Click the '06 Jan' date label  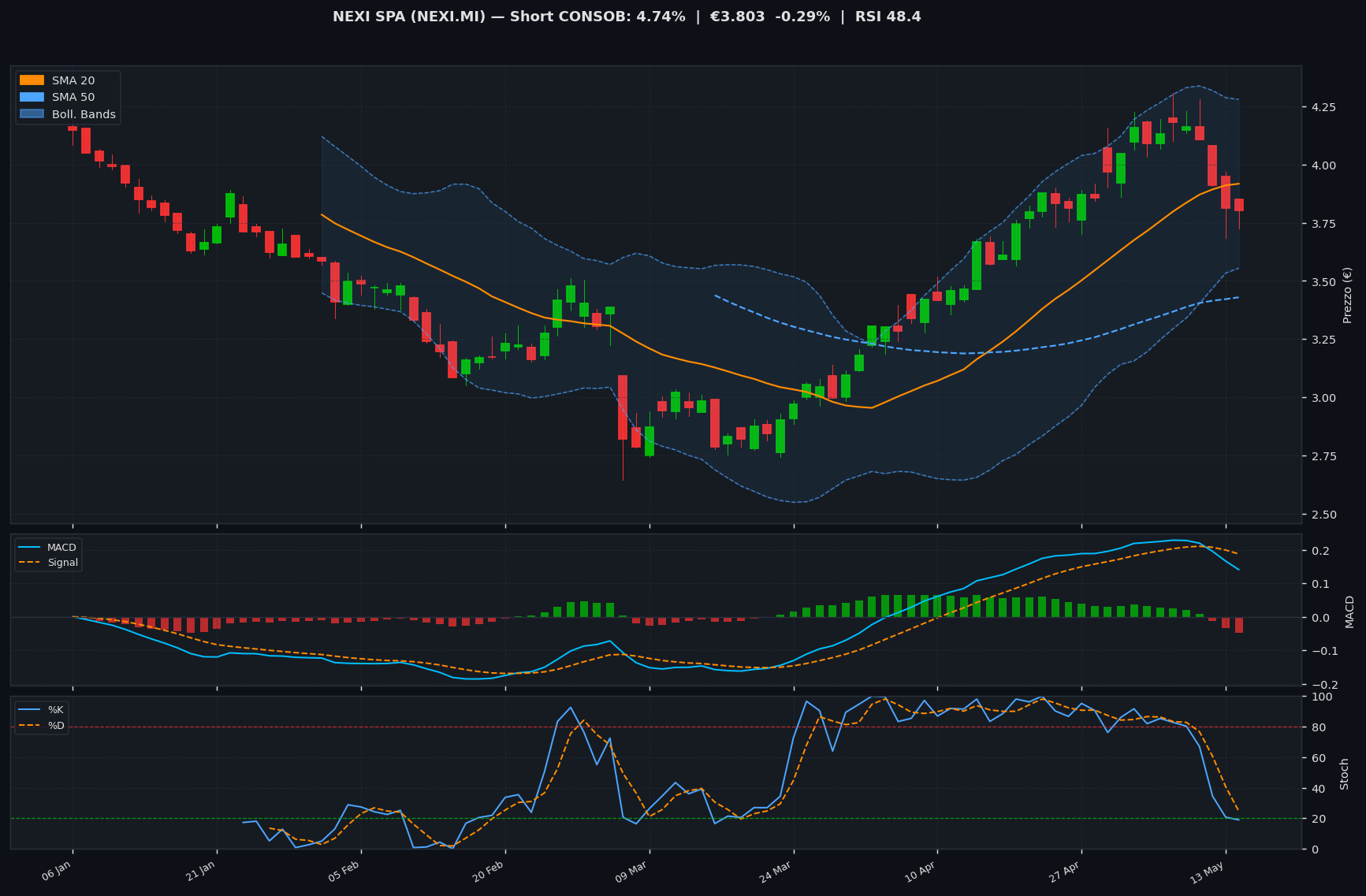click(x=58, y=872)
